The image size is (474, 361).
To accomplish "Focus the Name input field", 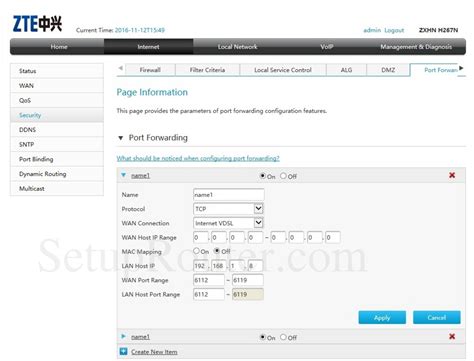I will pos(229,194).
